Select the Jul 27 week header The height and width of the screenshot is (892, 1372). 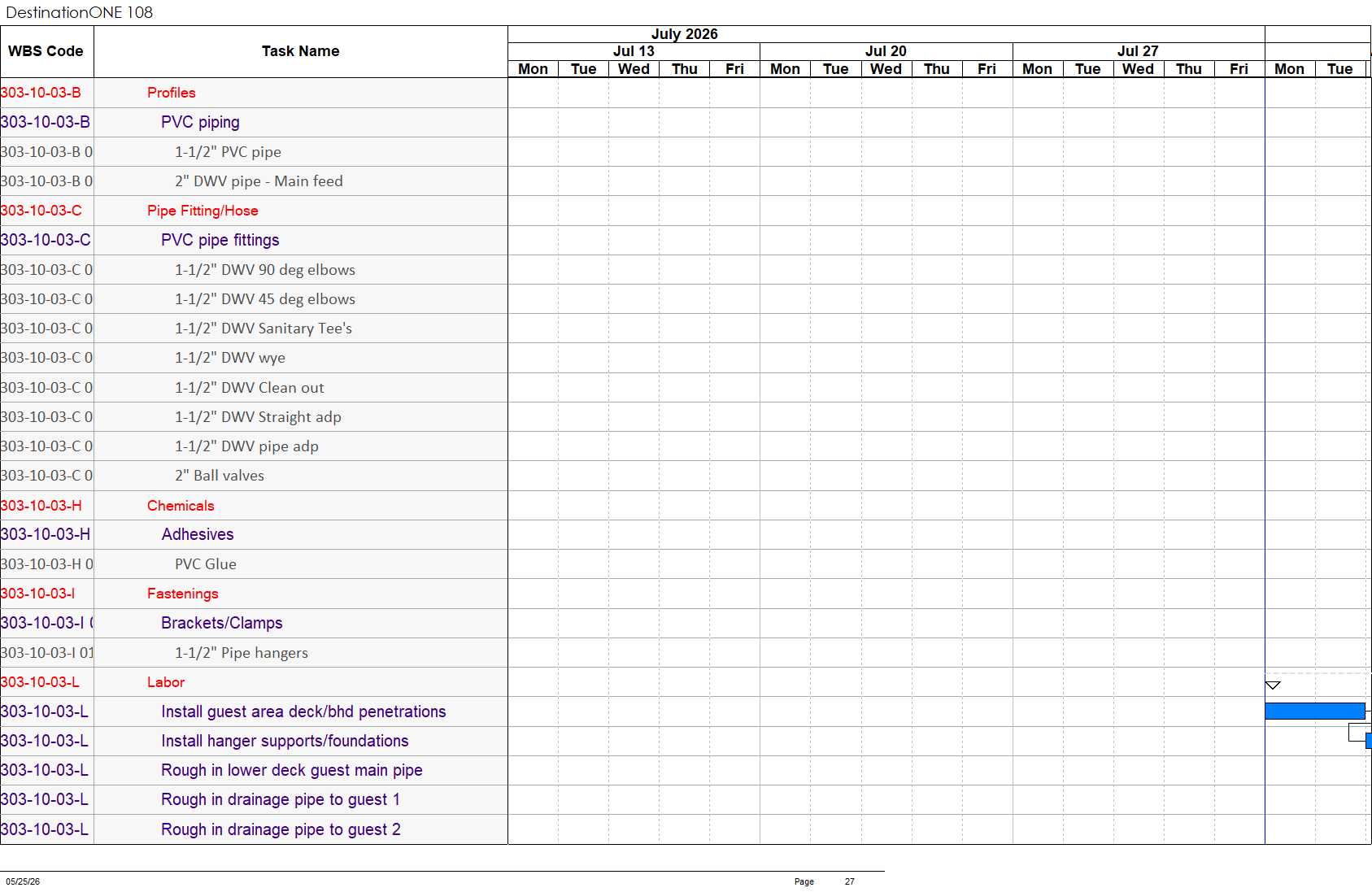[1138, 51]
